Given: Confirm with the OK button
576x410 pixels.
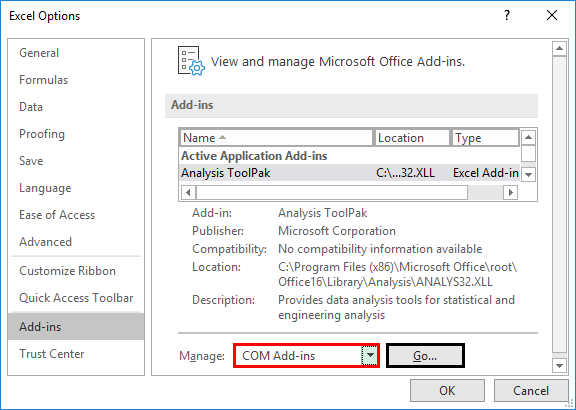Looking at the screenshot, I should click(447, 391).
